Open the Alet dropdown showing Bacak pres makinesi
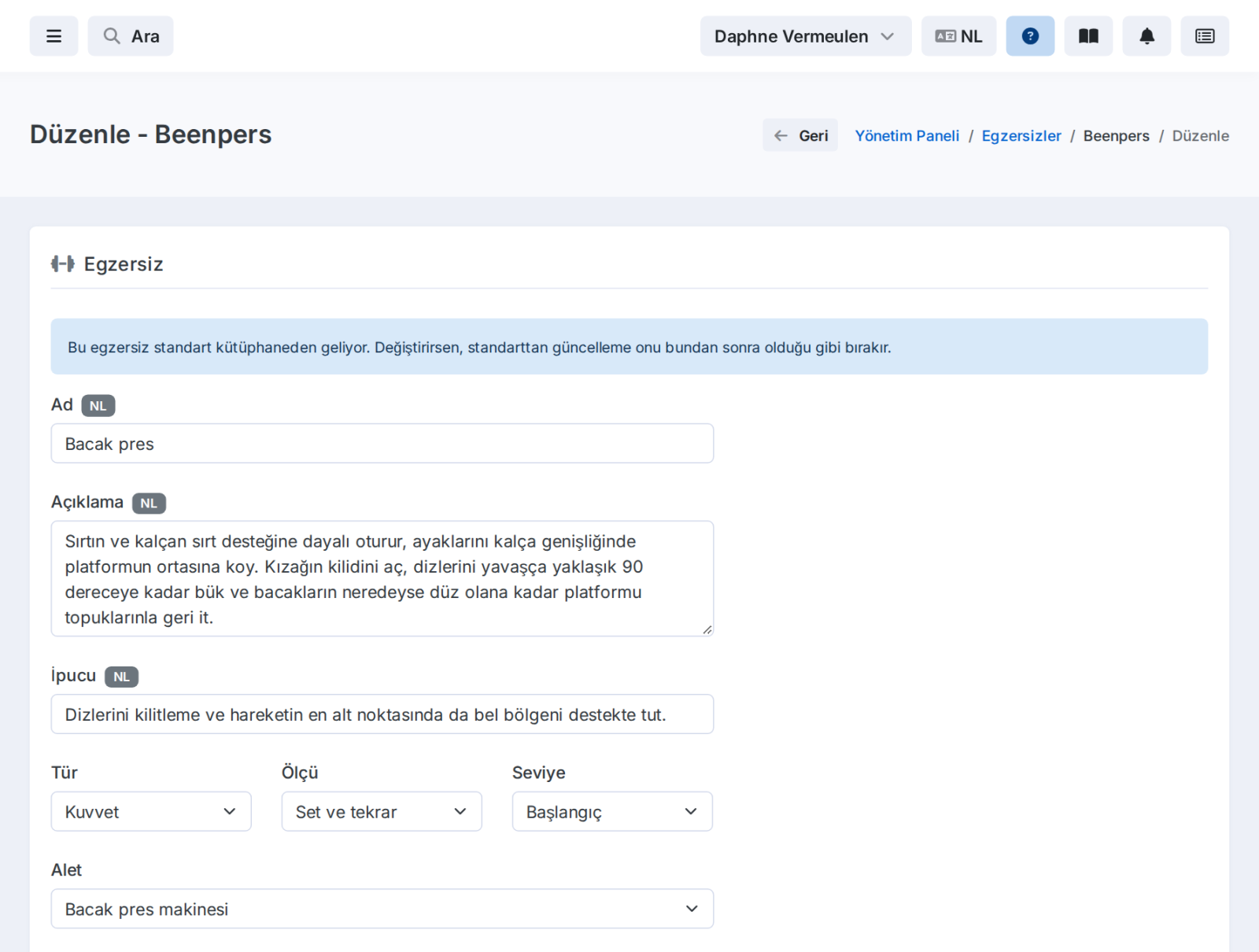The width and height of the screenshot is (1259, 952). pyautogui.click(x=382, y=909)
